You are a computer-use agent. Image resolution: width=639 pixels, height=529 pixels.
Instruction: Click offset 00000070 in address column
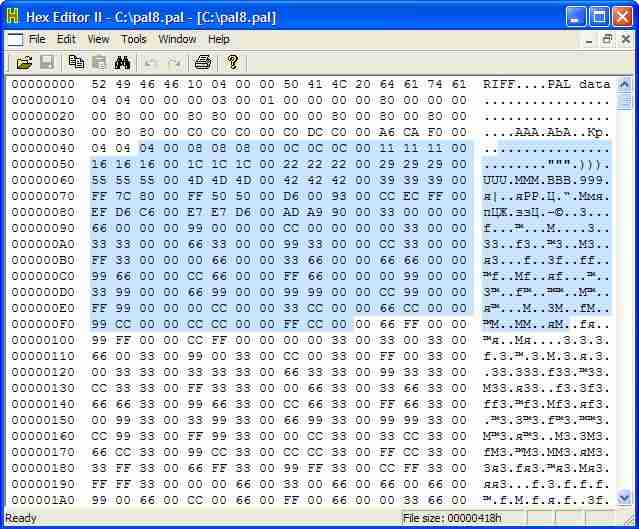point(43,196)
